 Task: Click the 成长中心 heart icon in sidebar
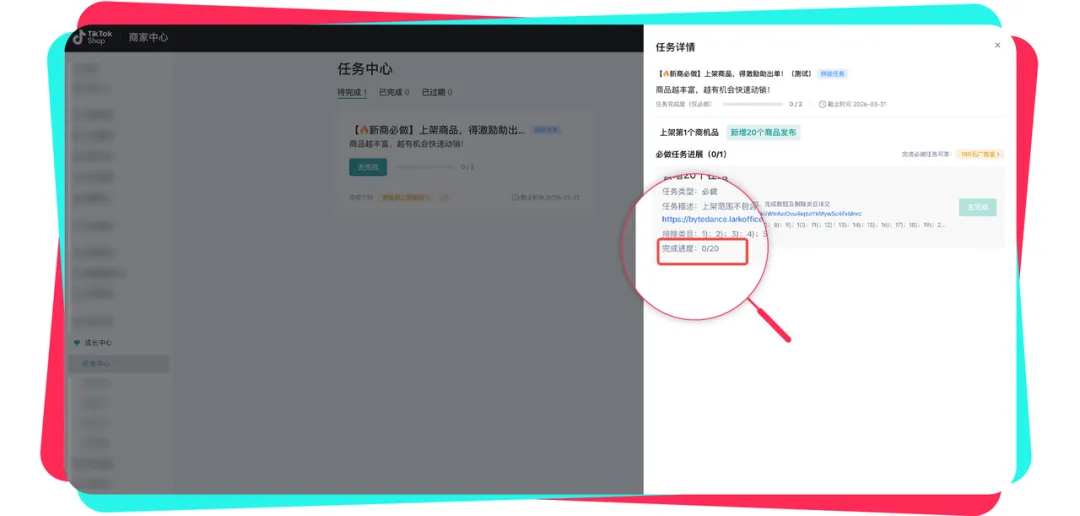[x=77, y=342]
